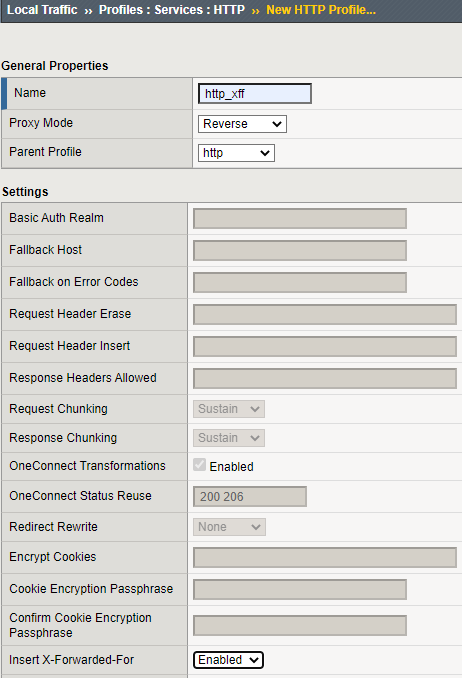Click the Response Headers Allowed field
The width and height of the screenshot is (462, 678).
[325, 378]
